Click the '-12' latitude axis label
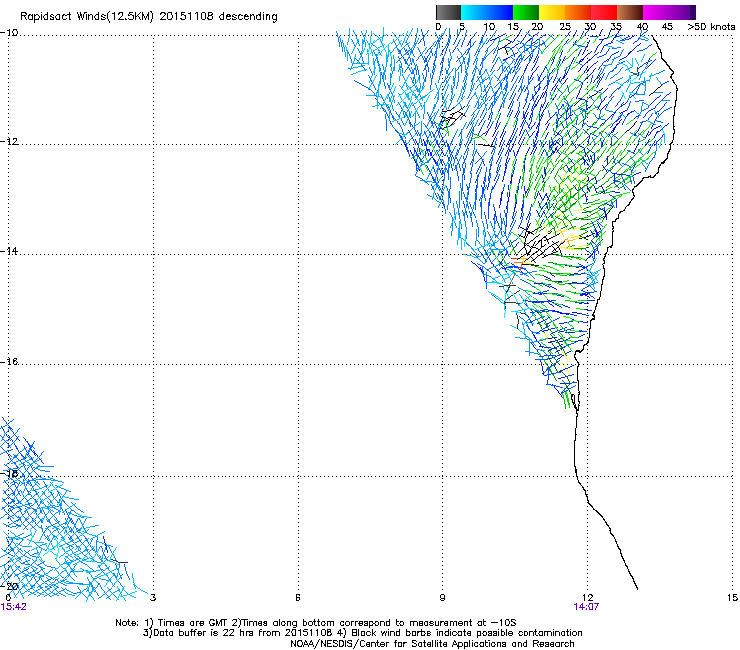 pos(9,142)
